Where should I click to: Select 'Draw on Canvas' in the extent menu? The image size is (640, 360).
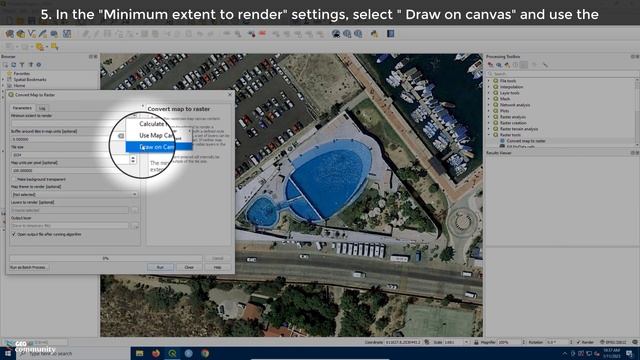(159, 147)
